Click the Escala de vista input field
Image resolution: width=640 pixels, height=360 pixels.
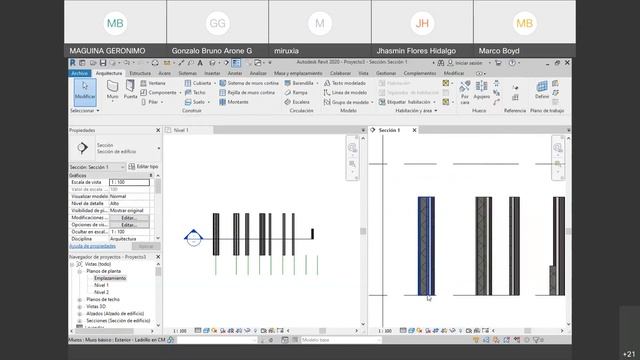pyautogui.click(x=129, y=182)
